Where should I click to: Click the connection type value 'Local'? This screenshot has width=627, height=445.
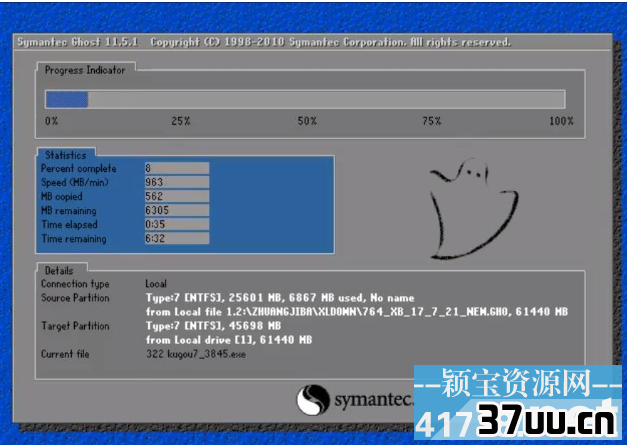(x=156, y=284)
